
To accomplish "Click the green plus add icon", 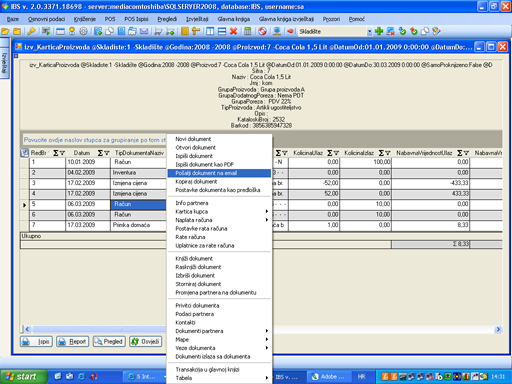I will coord(379,31).
